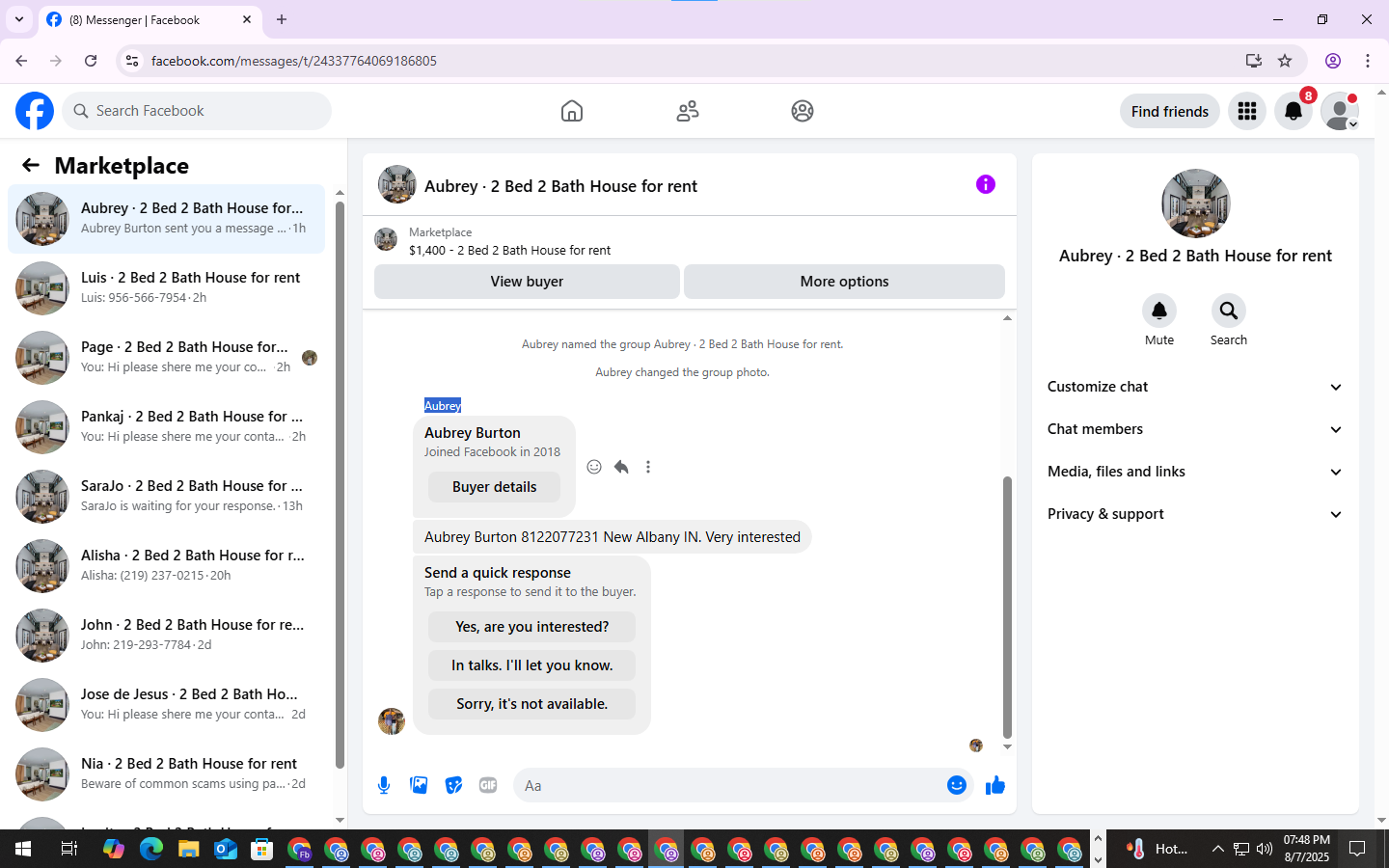
Task: Attach a photo using the image icon
Action: coord(419,785)
